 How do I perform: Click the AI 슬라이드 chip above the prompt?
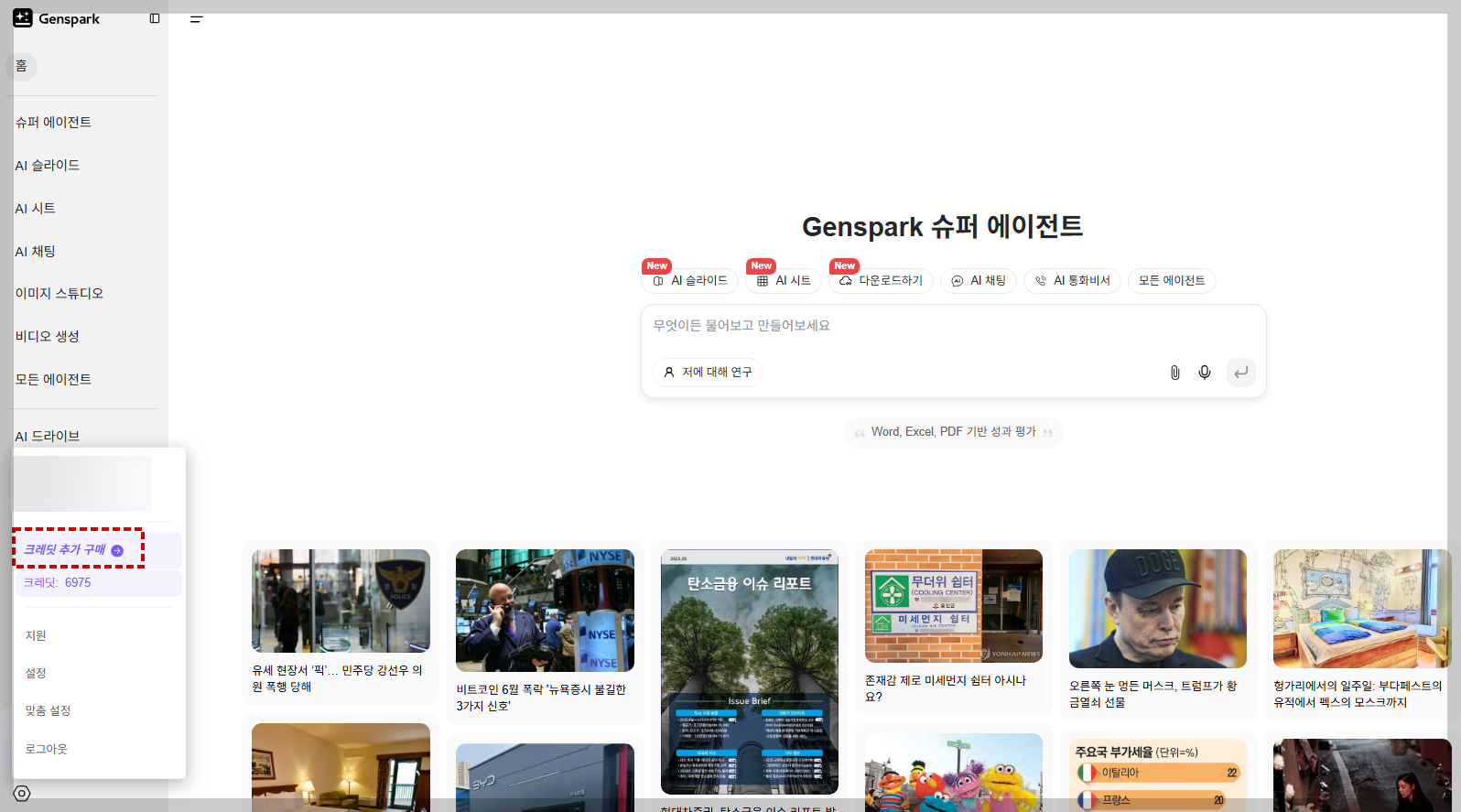(x=690, y=280)
